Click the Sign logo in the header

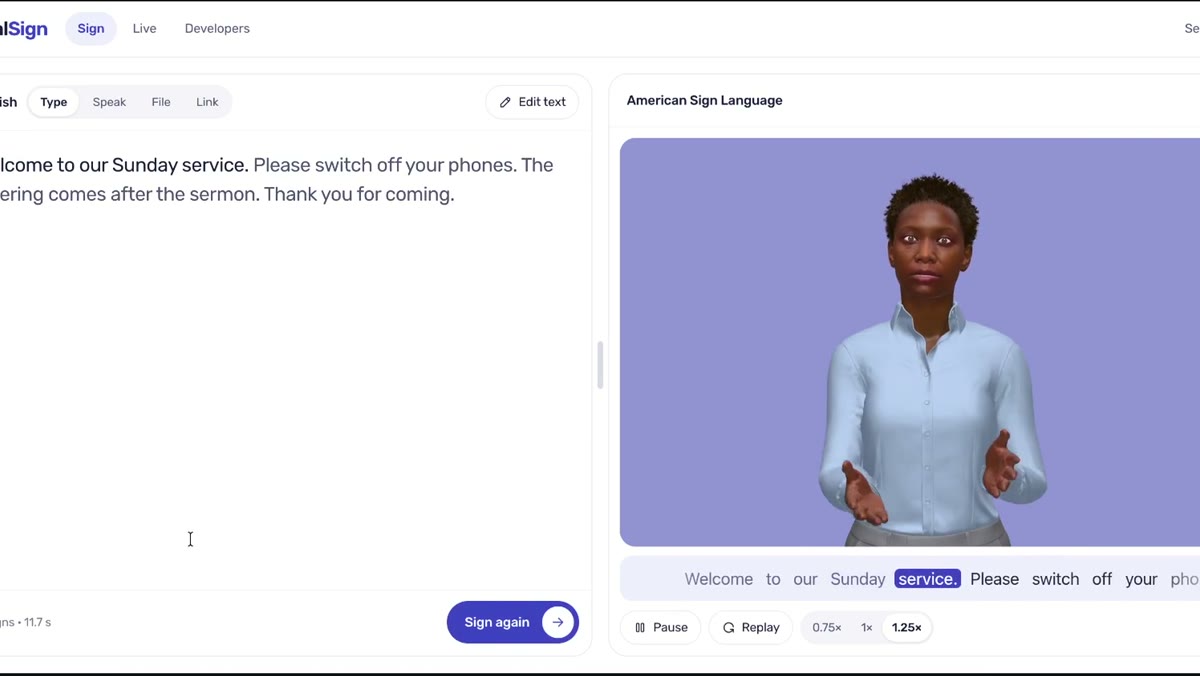pos(22,29)
